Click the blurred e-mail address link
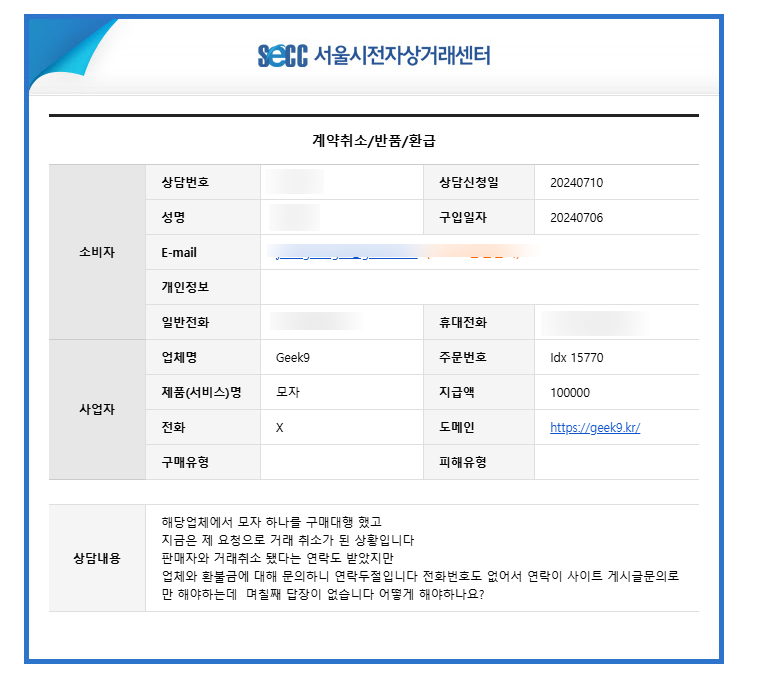This screenshot has width=761, height=692. point(347,252)
